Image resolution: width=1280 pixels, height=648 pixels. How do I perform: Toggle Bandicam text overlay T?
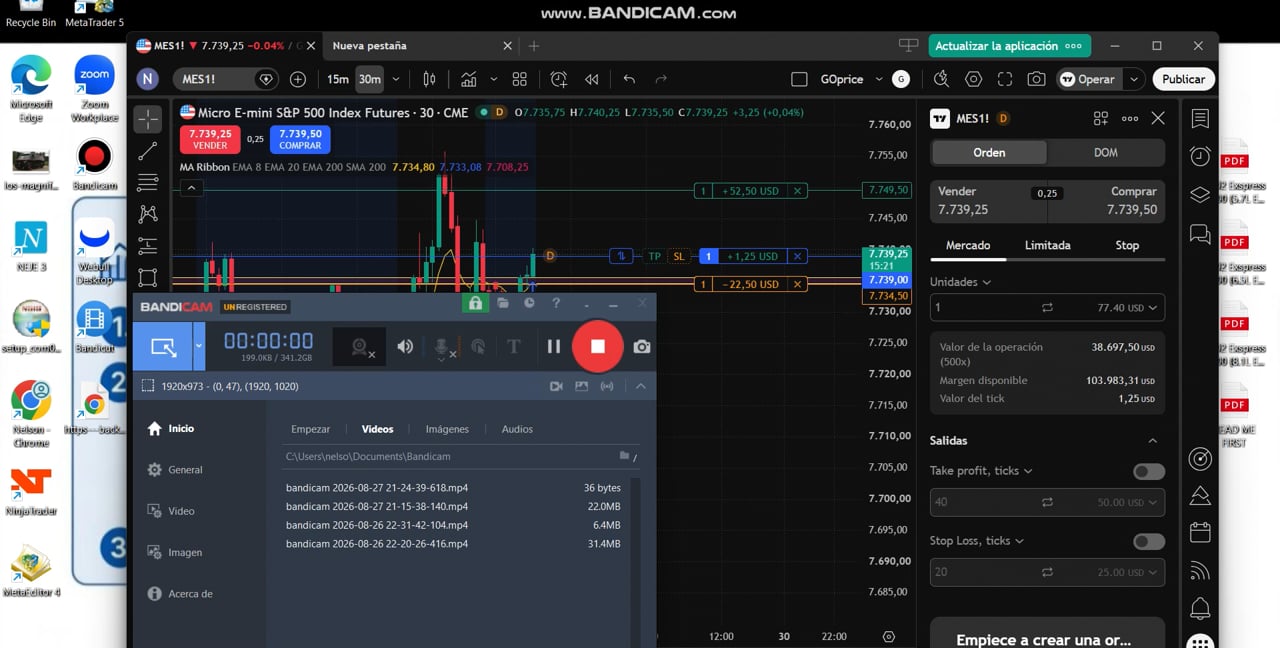(x=514, y=347)
